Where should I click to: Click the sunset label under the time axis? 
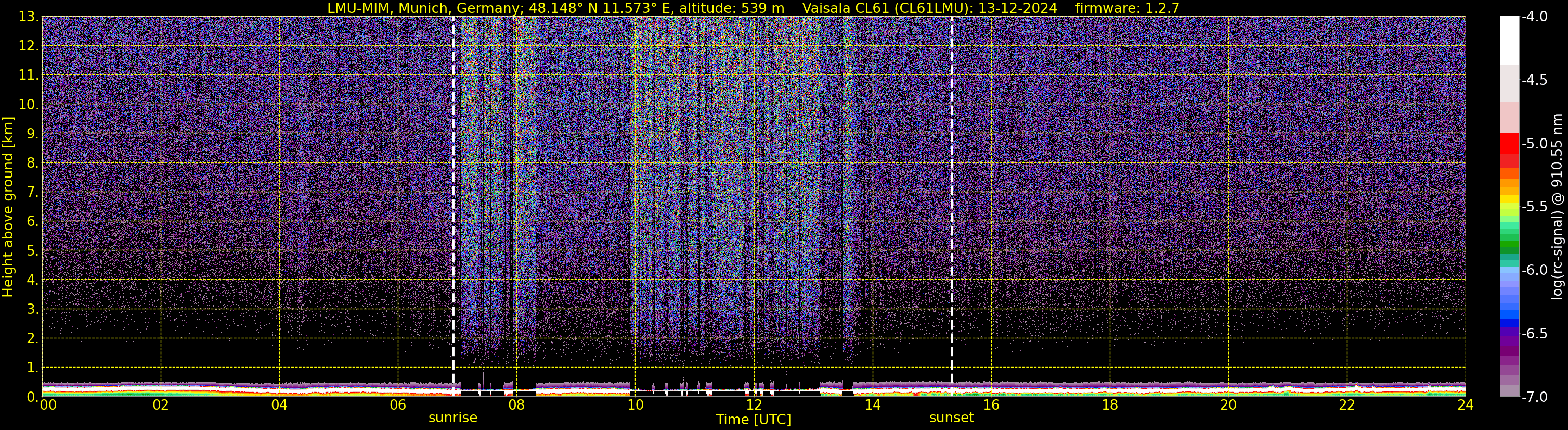click(x=951, y=418)
